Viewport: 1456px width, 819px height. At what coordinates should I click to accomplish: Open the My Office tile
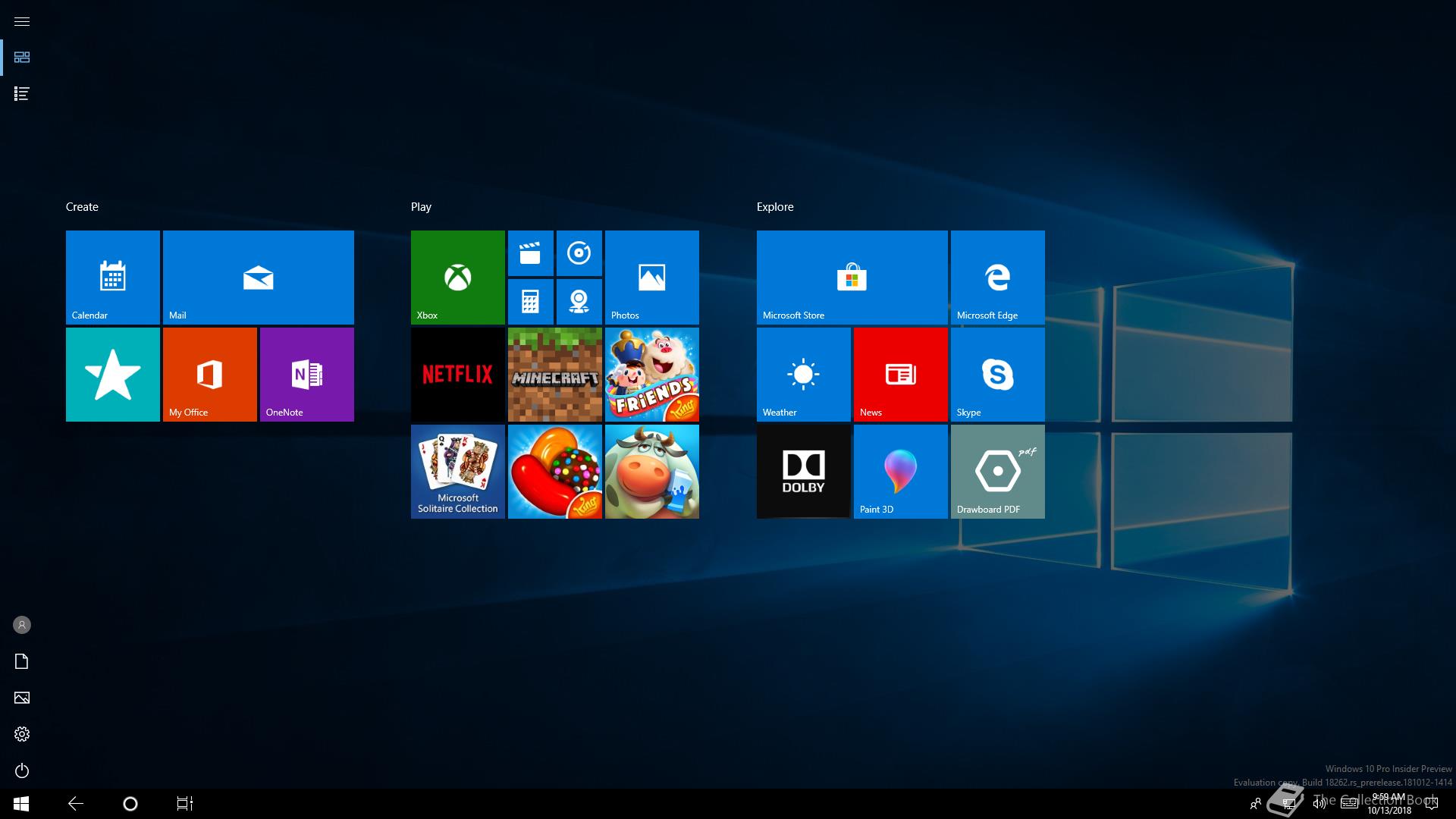point(210,375)
